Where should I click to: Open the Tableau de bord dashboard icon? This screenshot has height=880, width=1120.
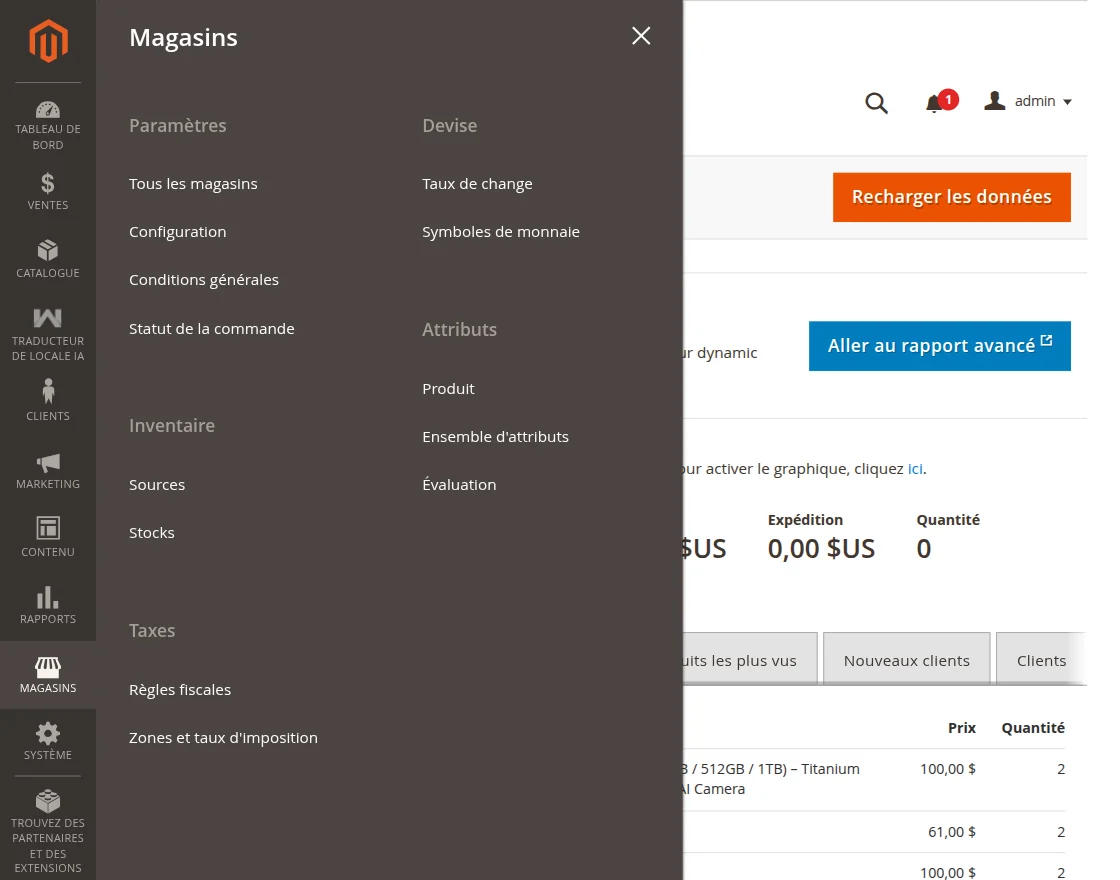coord(48,110)
